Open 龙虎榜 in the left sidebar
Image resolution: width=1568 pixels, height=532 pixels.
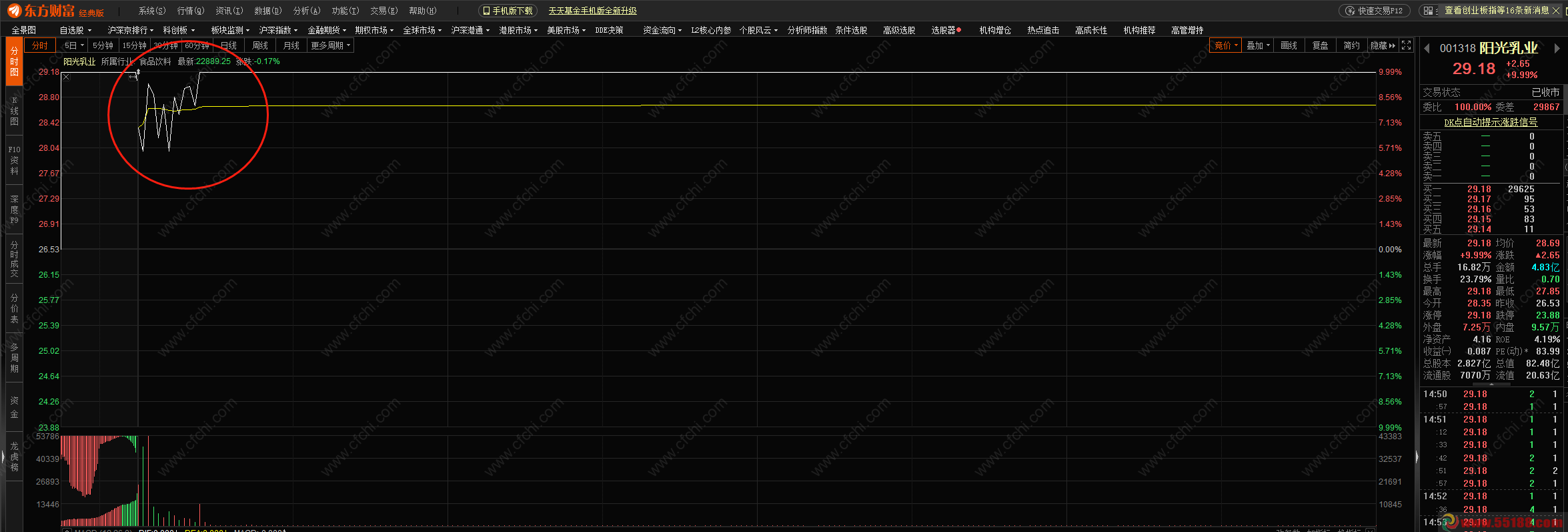[14, 457]
